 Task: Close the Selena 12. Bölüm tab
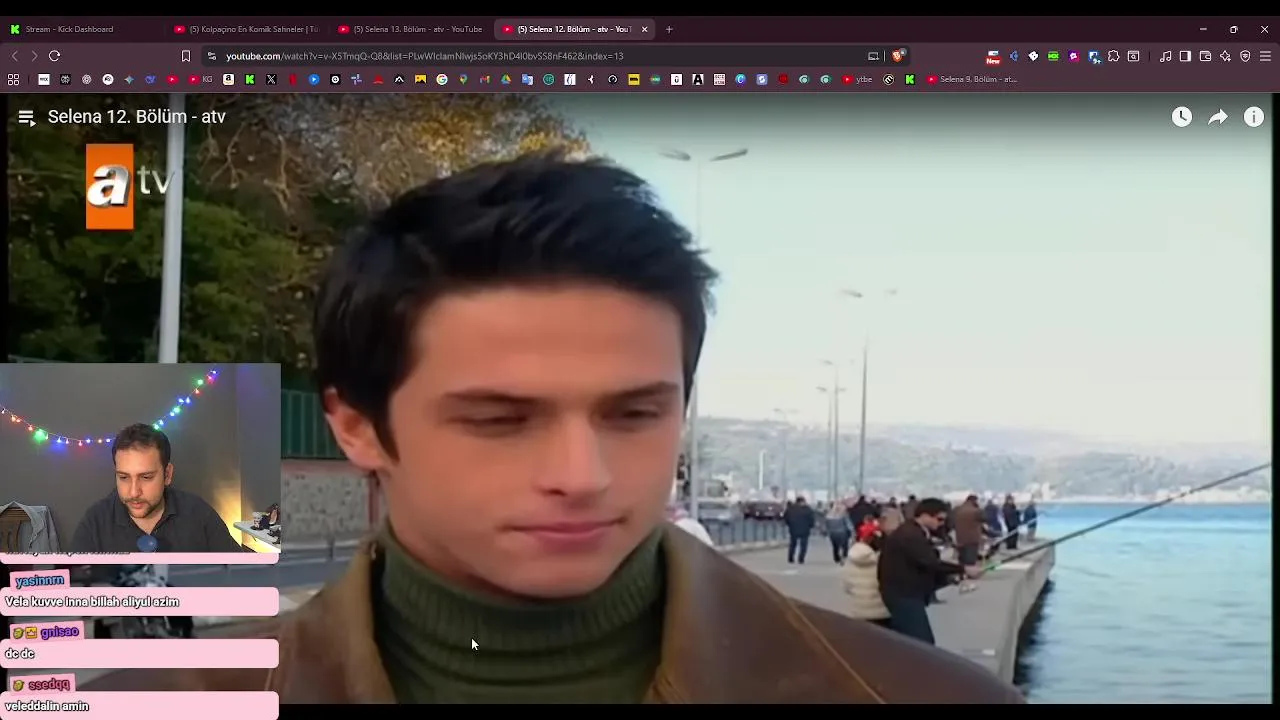pyautogui.click(x=644, y=29)
